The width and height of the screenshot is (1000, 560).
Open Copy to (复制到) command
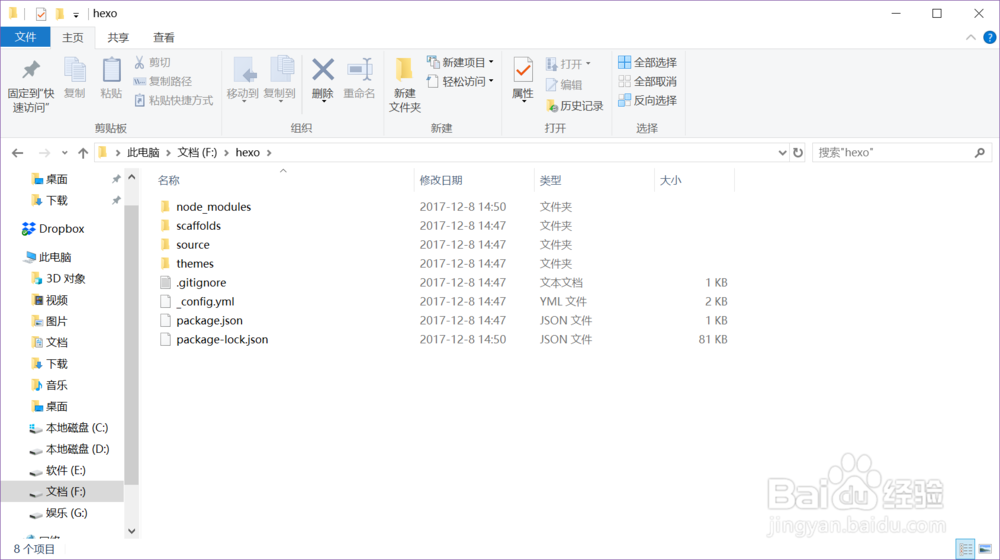[279, 78]
